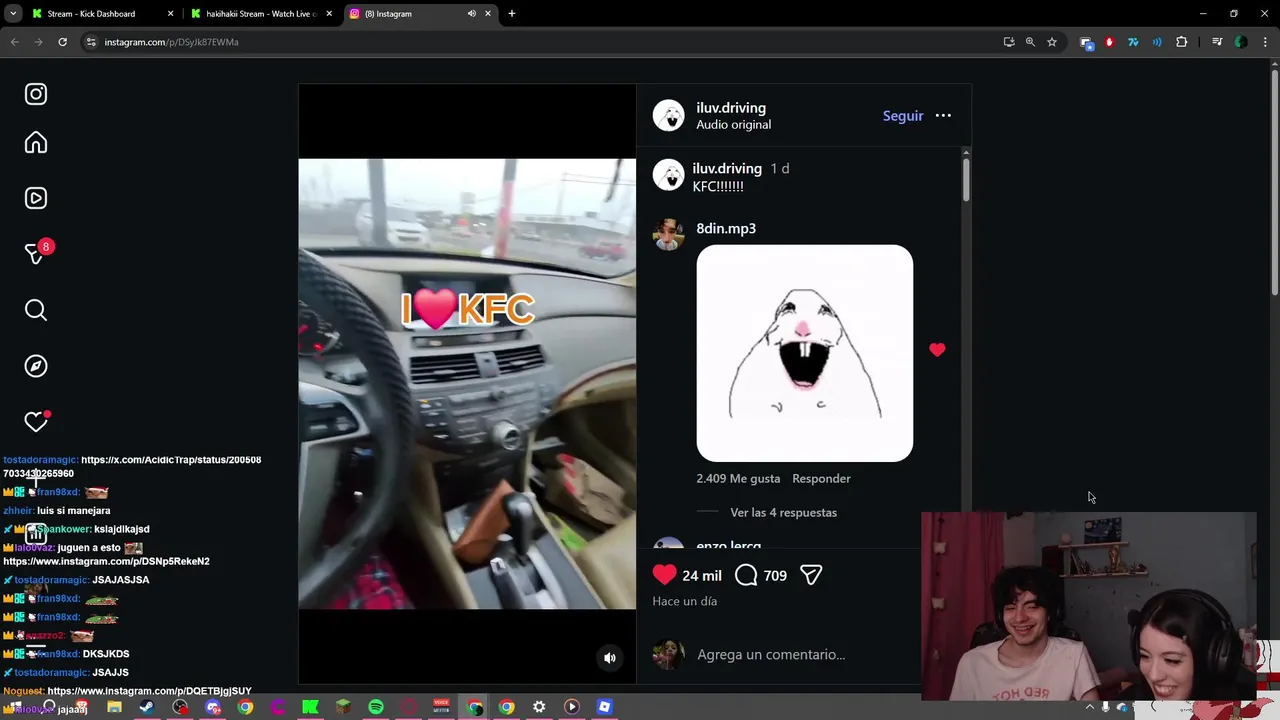Screen dimensions: 1280x720
Task: Reload the page
Action: [x=62, y=42]
